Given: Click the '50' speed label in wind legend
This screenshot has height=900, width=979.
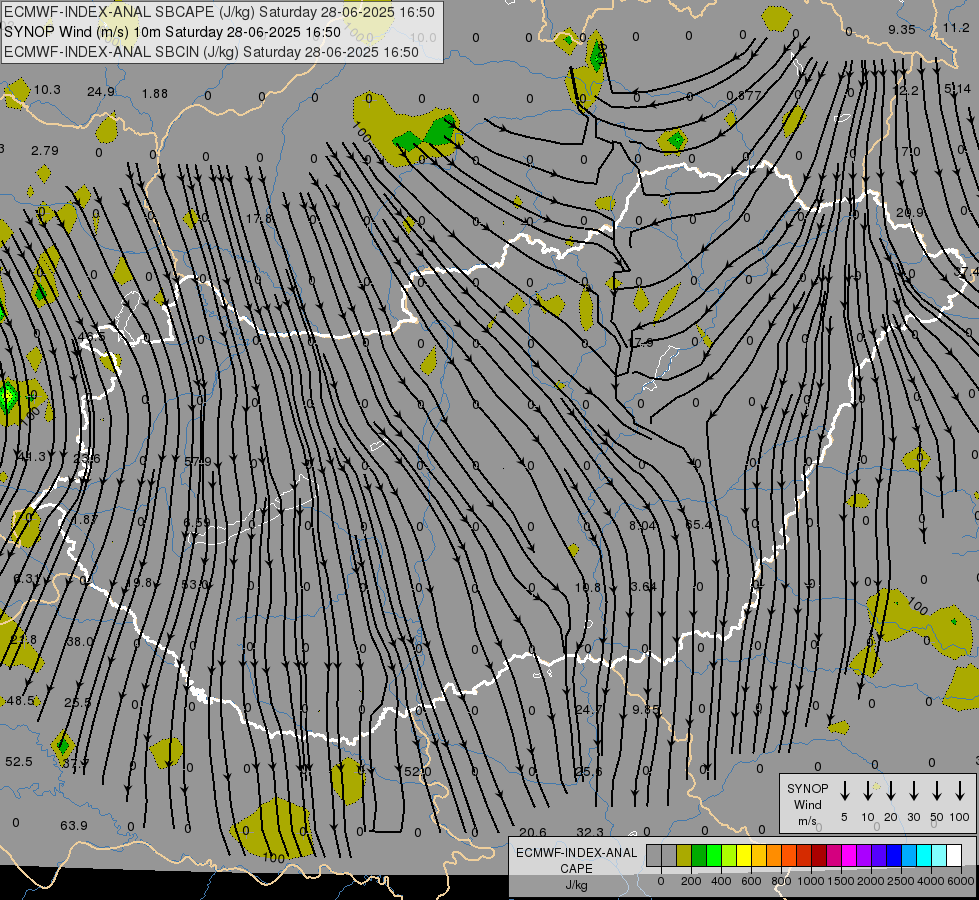Looking at the screenshot, I should click(937, 817).
